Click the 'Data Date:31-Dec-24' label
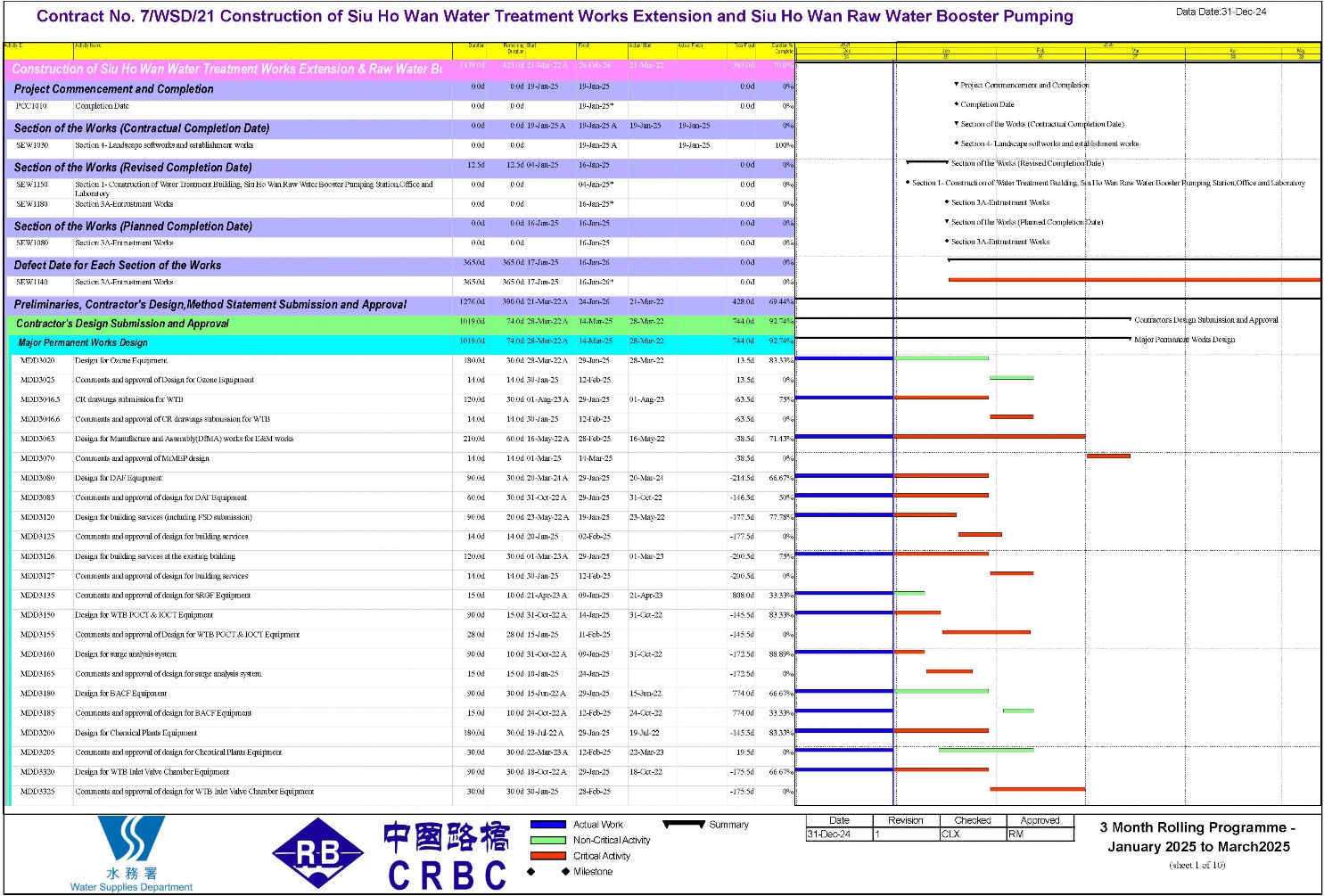Viewport: 1324px width, 896px height. 1221,12
